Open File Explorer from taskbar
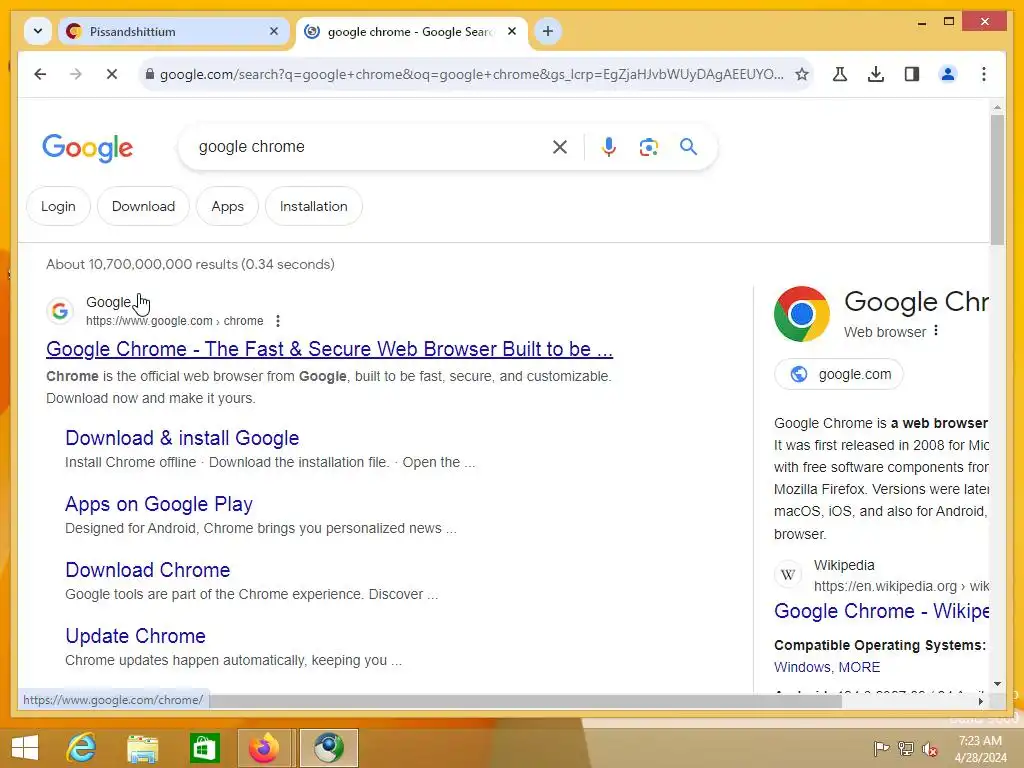 click(143, 748)
